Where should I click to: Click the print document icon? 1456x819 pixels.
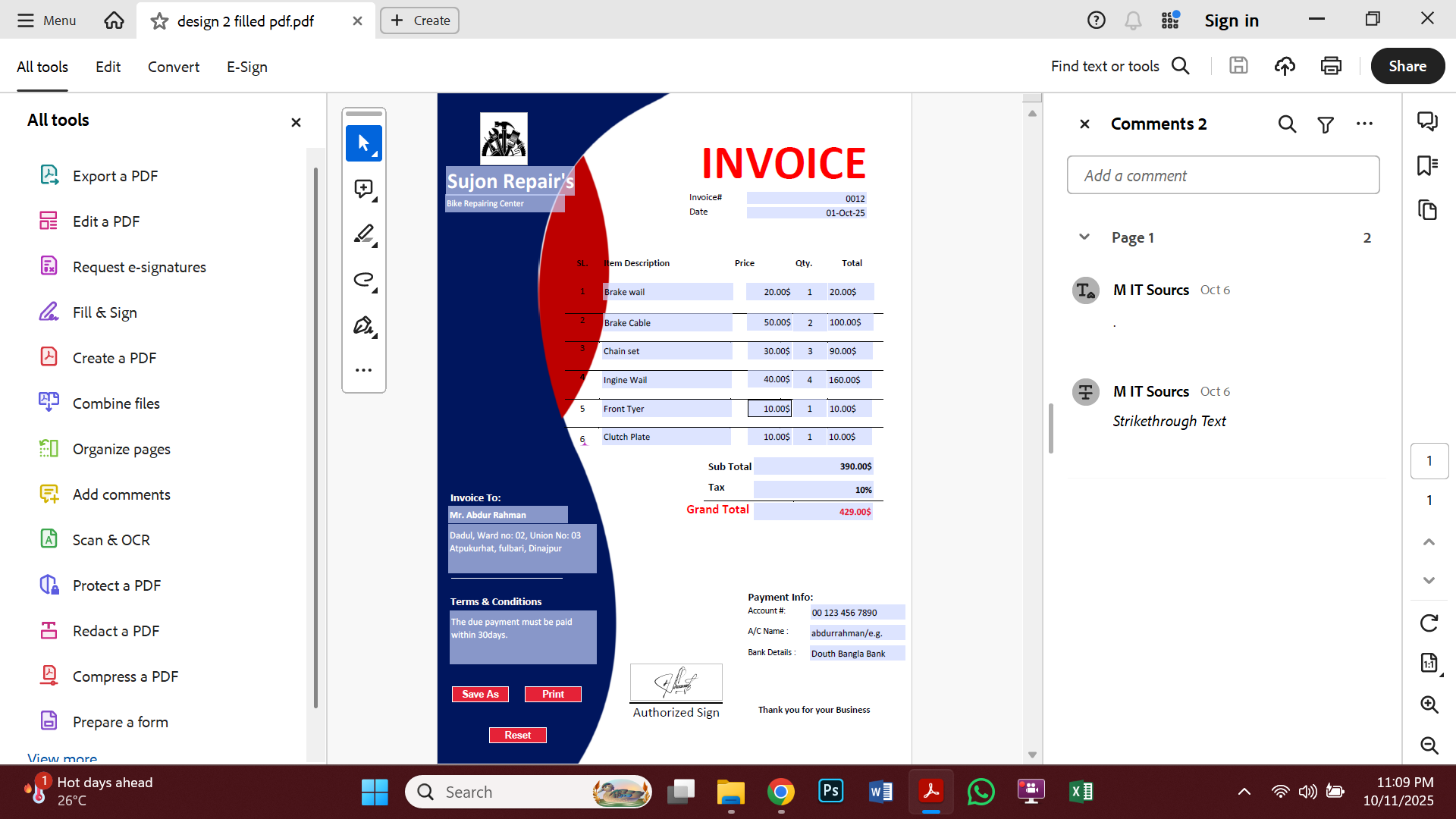pyautogui.click(x=1331, y=66)
